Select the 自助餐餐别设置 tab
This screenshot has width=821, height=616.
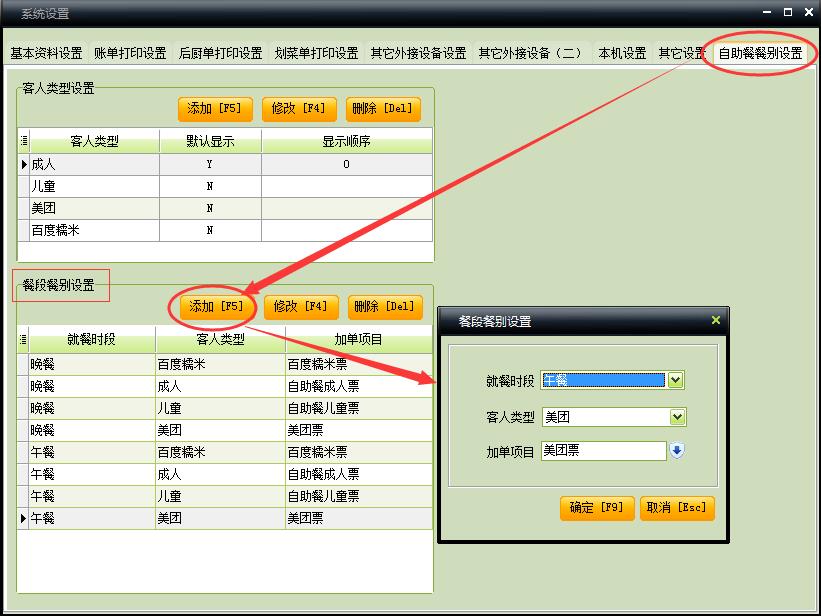pos(760,53)
